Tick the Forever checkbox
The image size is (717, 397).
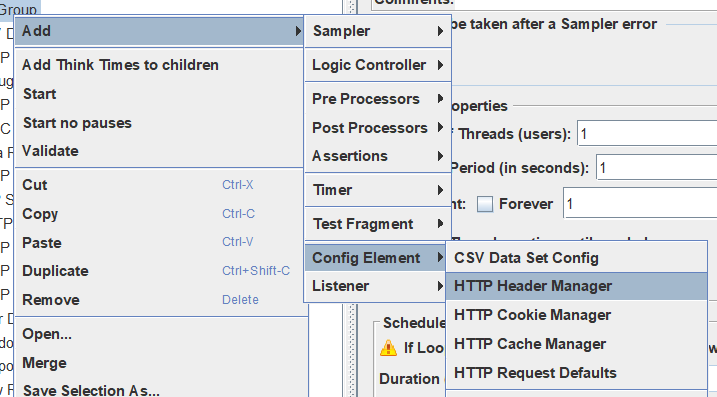point(485,204)
